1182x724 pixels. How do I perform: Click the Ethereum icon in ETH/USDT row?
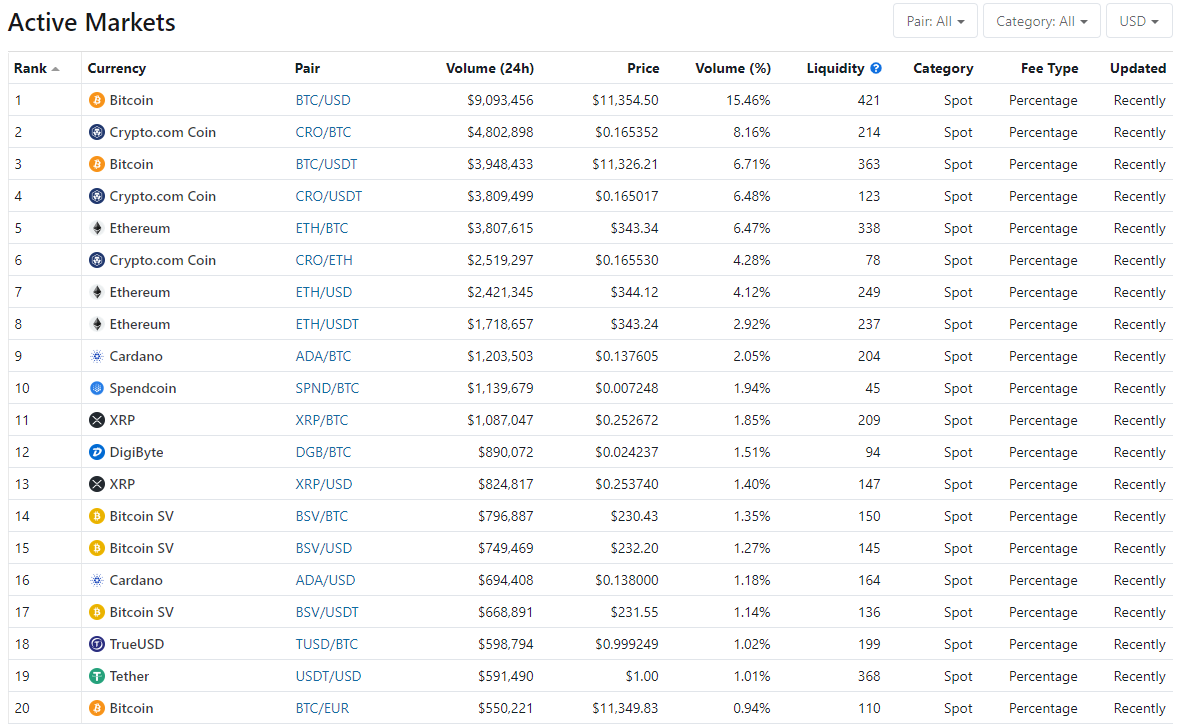(96, 324)
